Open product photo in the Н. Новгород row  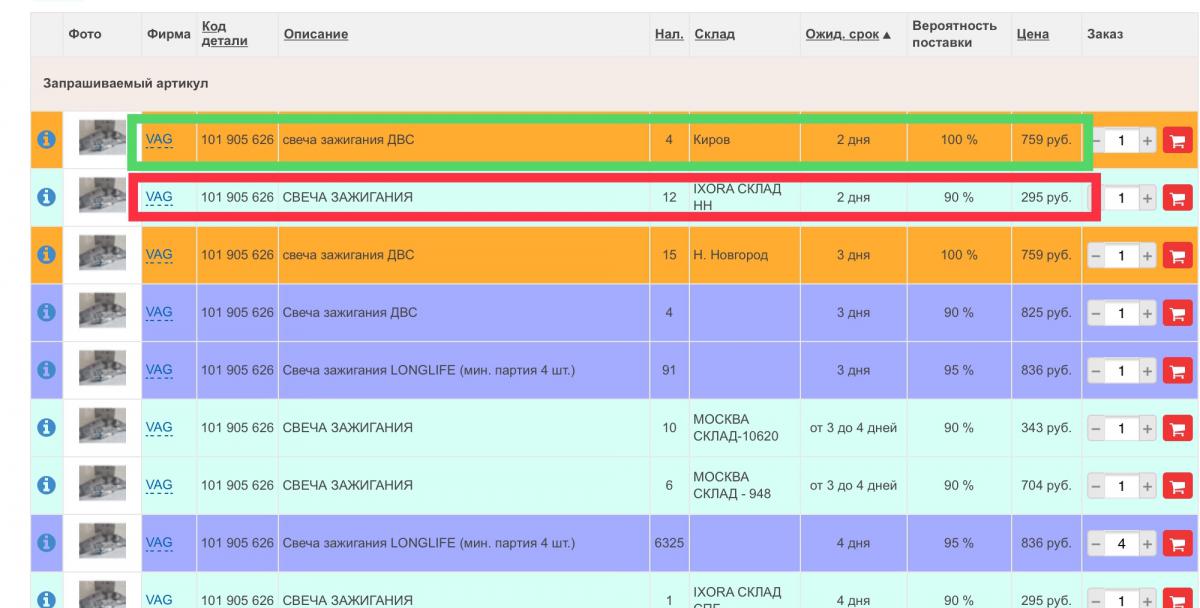coord(102,255)
